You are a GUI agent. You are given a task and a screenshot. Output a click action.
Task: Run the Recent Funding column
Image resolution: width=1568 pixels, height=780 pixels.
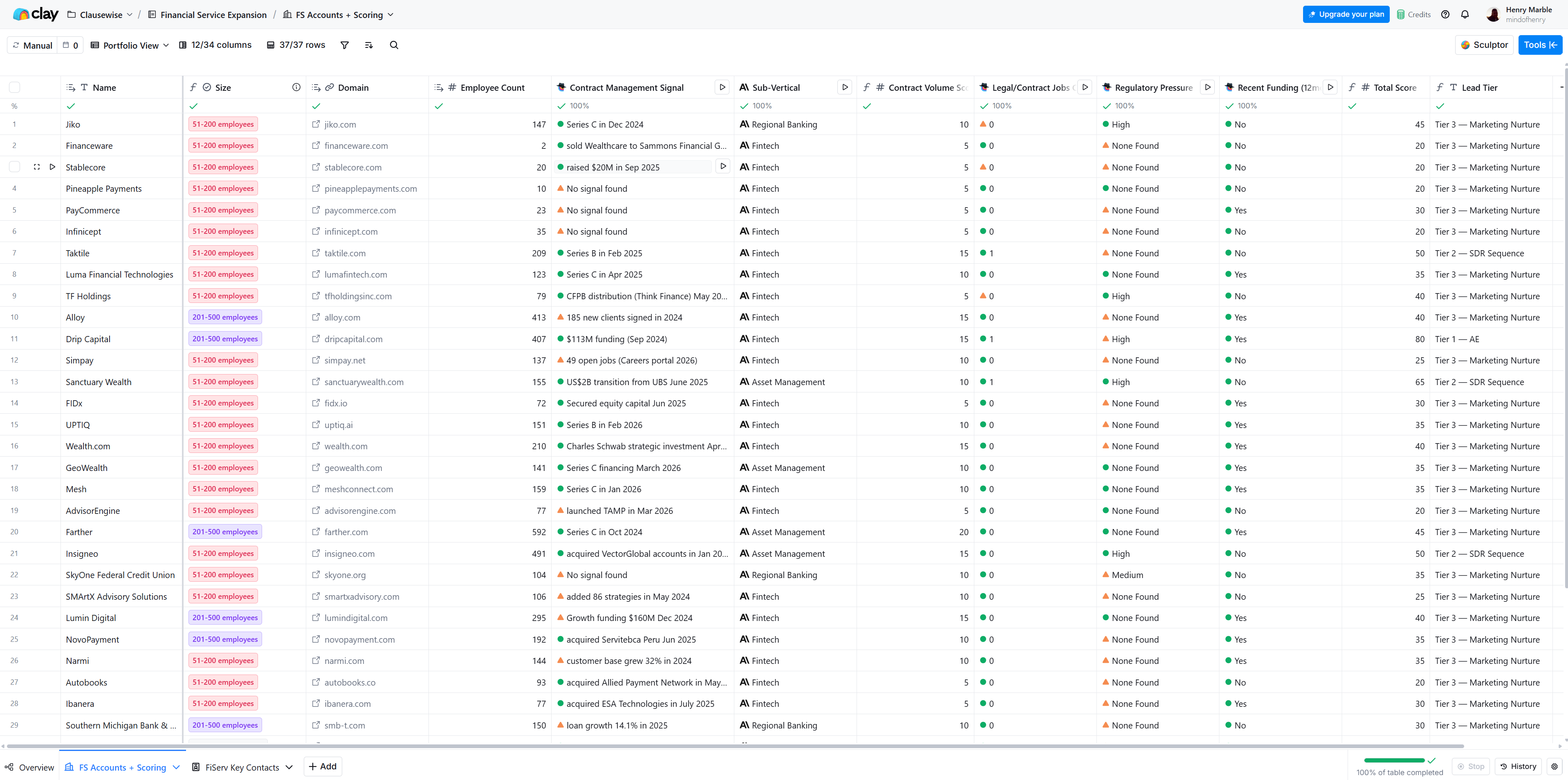point(1330,87)
